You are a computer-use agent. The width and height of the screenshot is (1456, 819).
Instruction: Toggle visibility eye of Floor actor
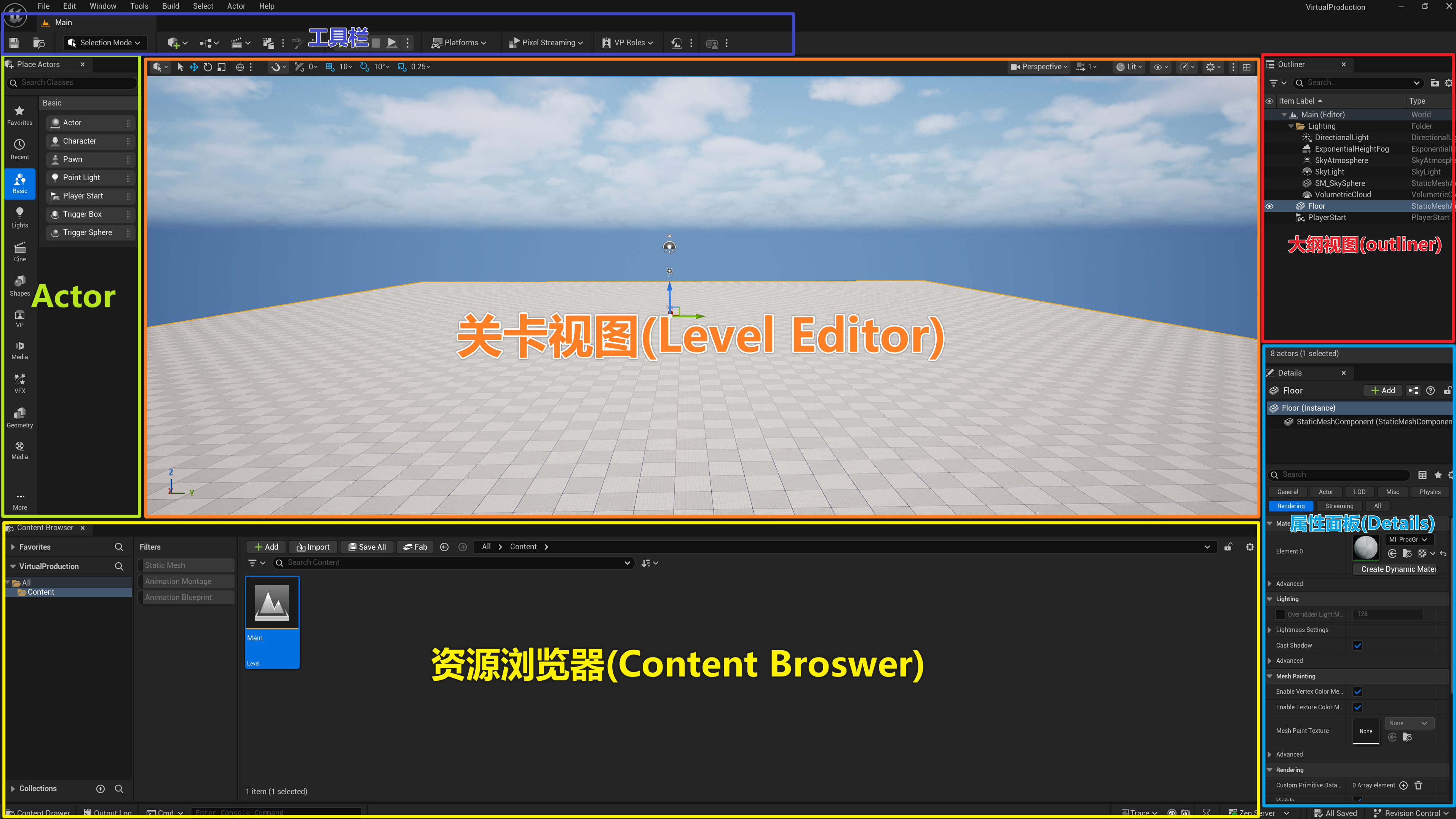point(1269,206)
